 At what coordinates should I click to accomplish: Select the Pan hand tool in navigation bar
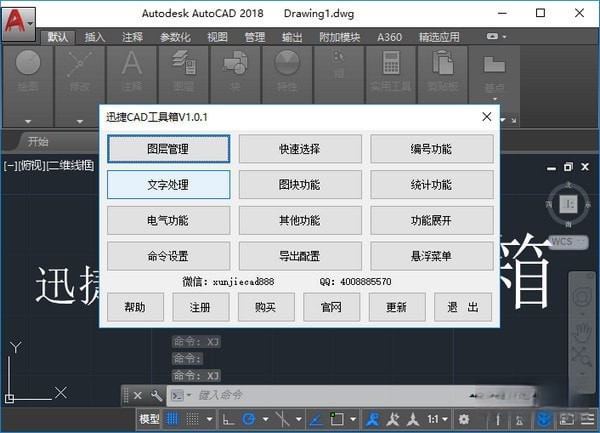(x=580, y=335)
